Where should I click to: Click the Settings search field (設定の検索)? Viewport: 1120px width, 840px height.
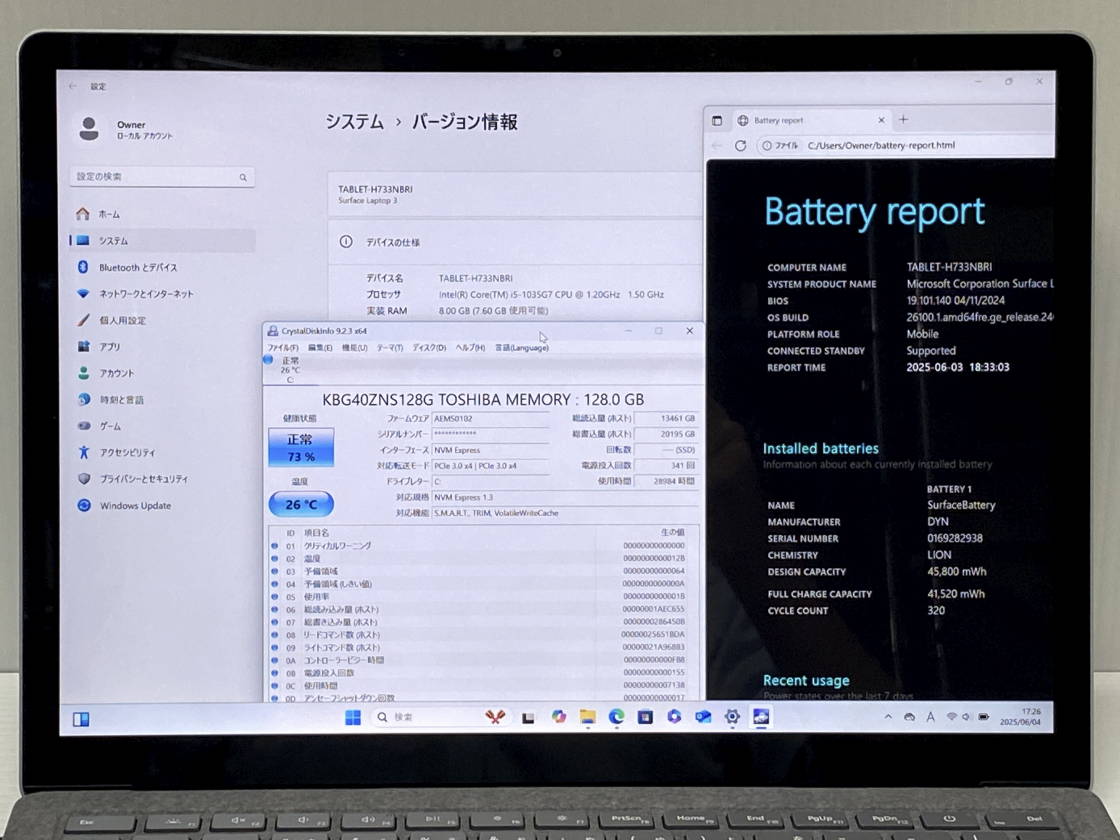(x=162, y=176)
